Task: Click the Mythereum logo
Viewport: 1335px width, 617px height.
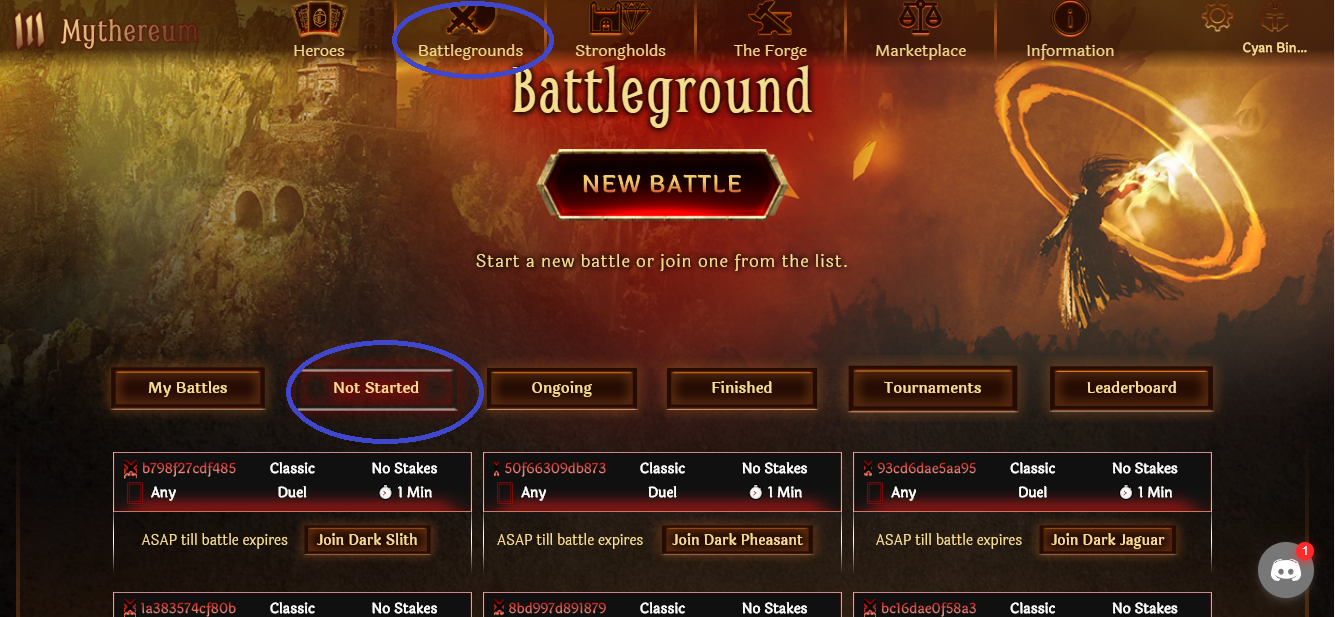Action: click(105, 31)
